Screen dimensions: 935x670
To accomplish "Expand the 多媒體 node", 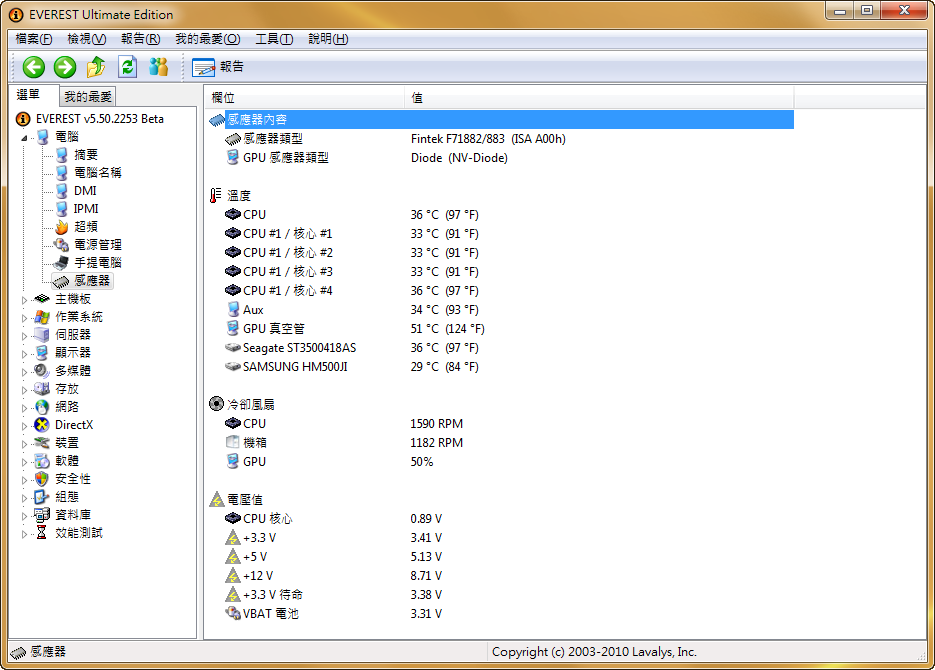I will tap(24, 372).
